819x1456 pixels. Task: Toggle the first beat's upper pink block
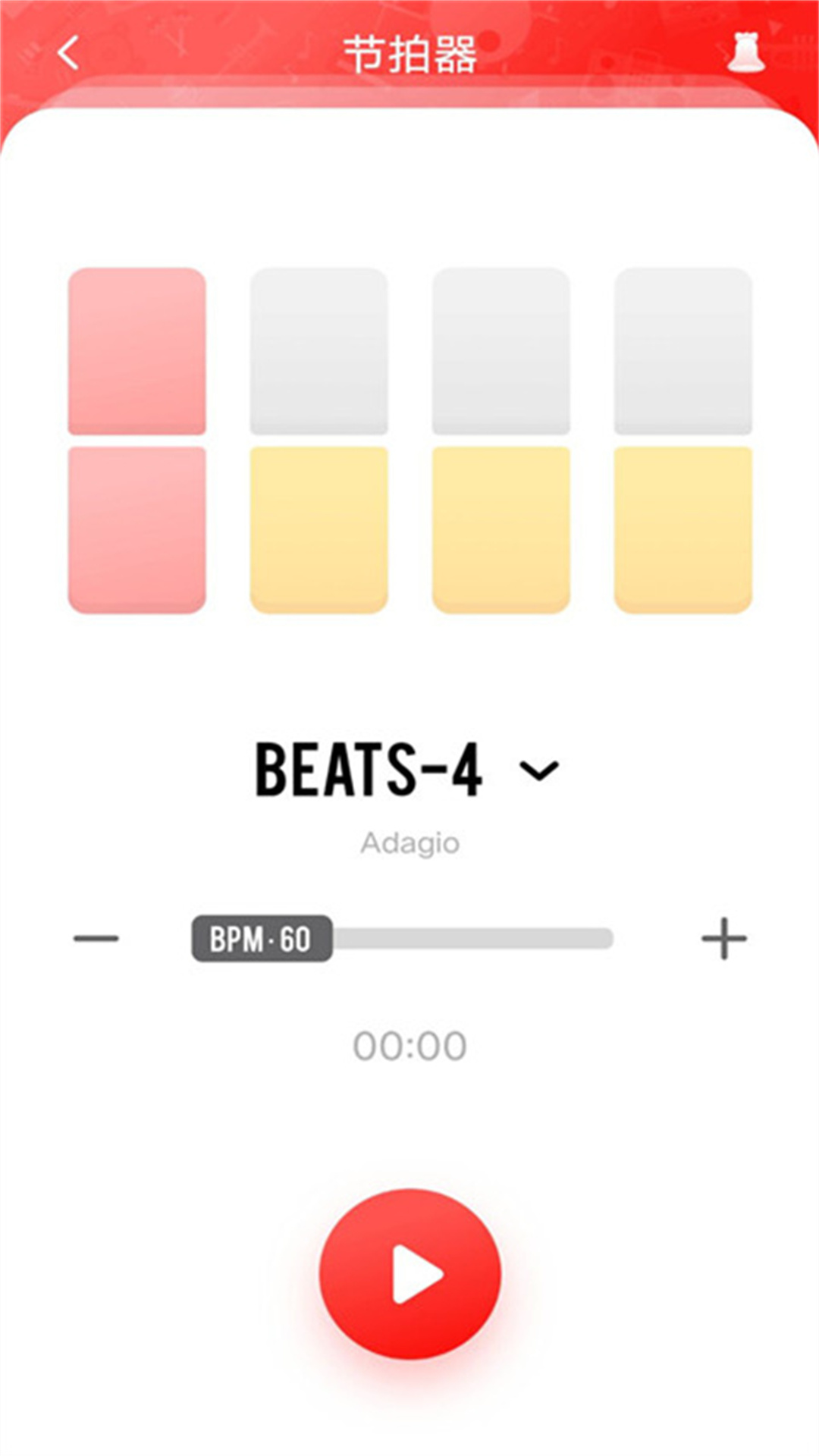pyautogui.click(x=137, y=351)
